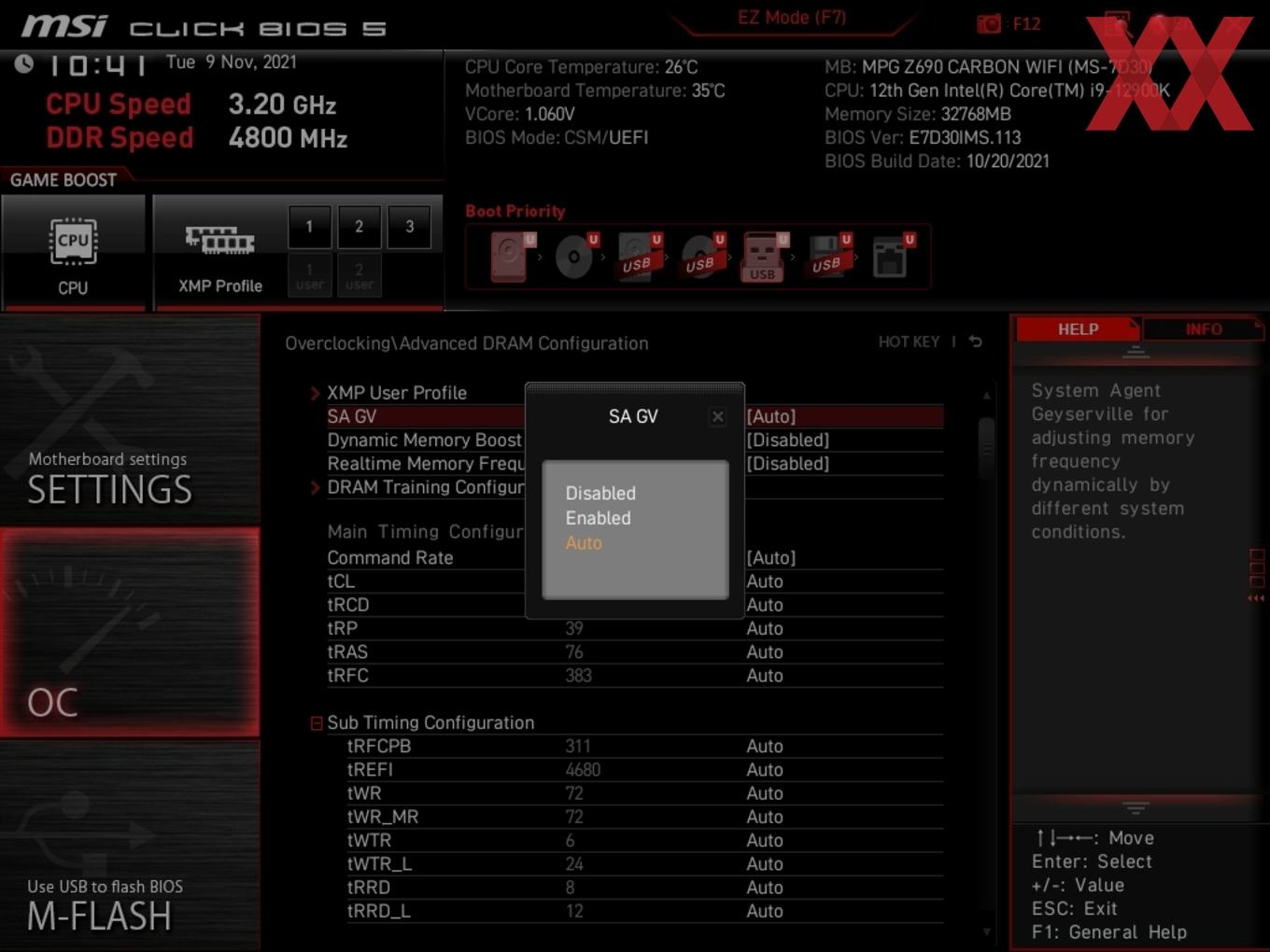Select XMP profile 1
The image size is (1270, 952).
point(309,227)
